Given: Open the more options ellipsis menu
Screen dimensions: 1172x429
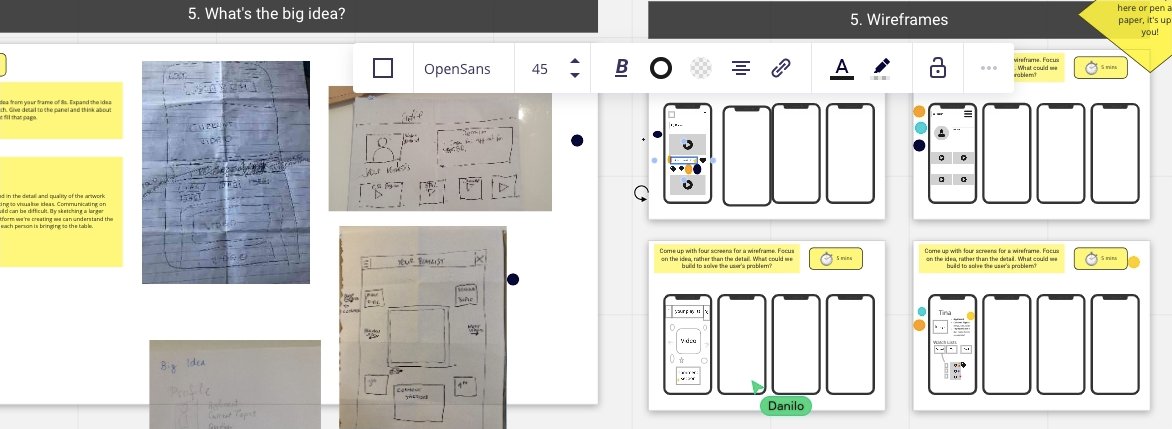Looking at the screenshot, I should pyautogui.click(x=989, y=69).
